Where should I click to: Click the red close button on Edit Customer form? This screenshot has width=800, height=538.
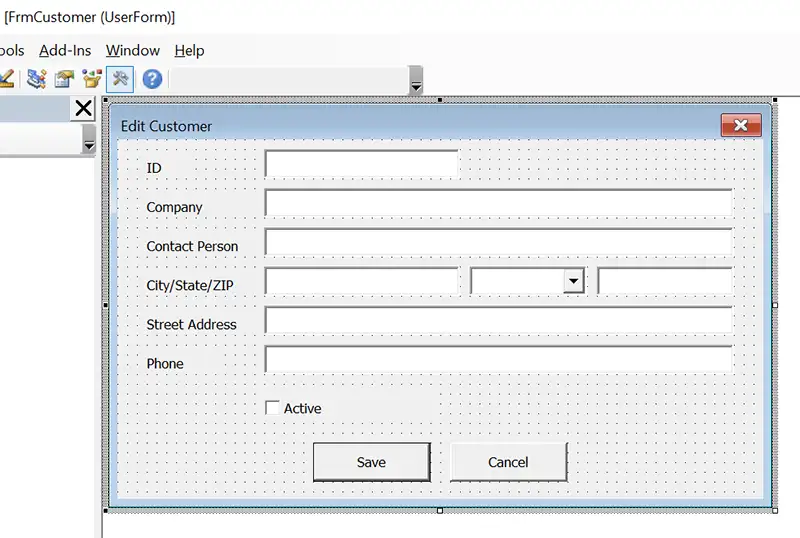(741, 125)
